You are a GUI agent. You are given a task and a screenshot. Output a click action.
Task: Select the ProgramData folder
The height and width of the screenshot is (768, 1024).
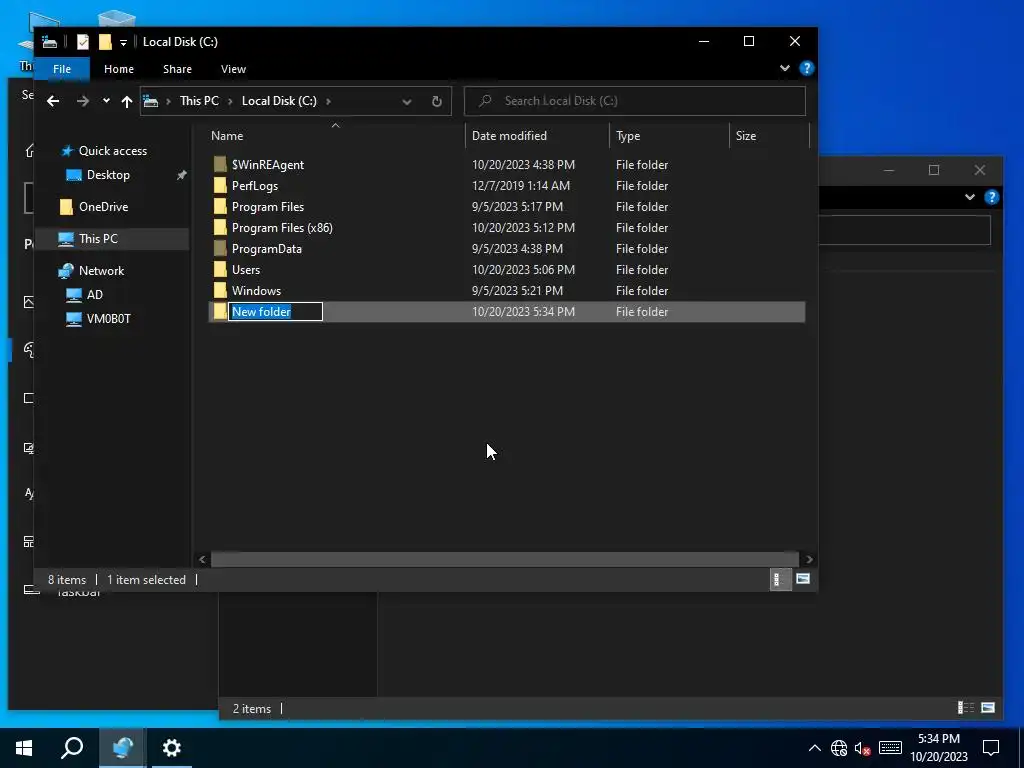click(266, 248)
